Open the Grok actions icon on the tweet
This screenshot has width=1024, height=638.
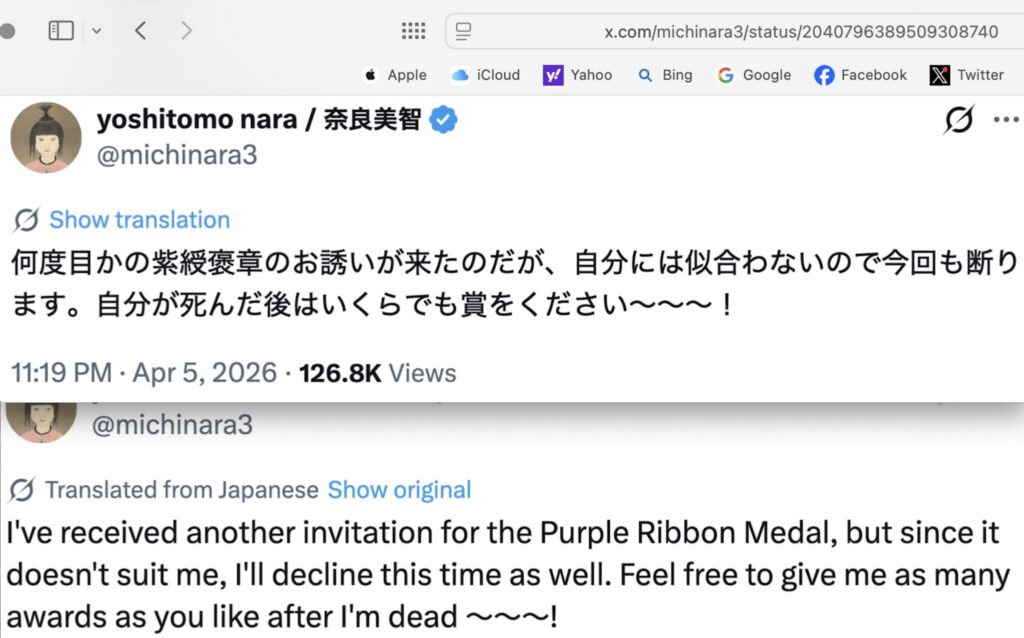point(959,120)
